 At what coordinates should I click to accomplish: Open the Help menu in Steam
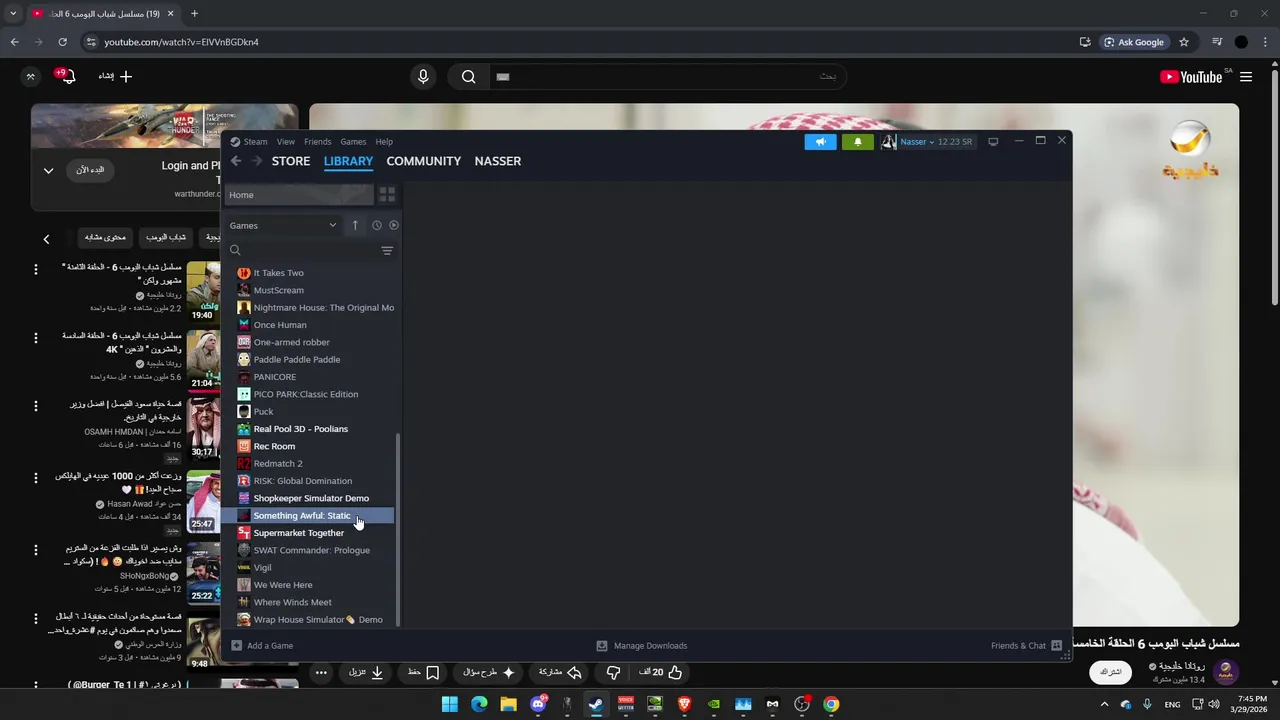pyautogui.click(x=384, y=142)
